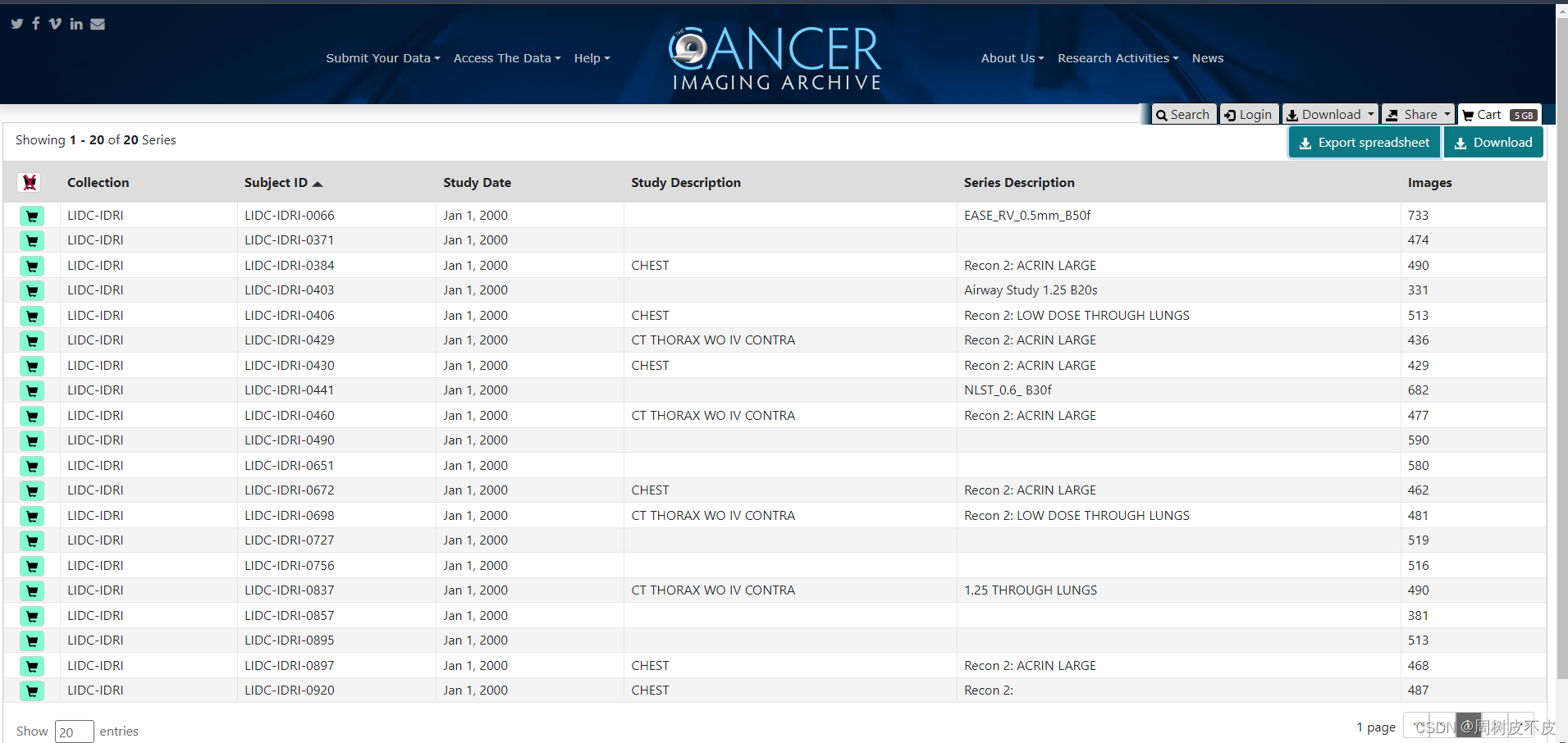The image size is (1568, 743).
Task: Click the teal Download button
Action: coord(1493,143)
